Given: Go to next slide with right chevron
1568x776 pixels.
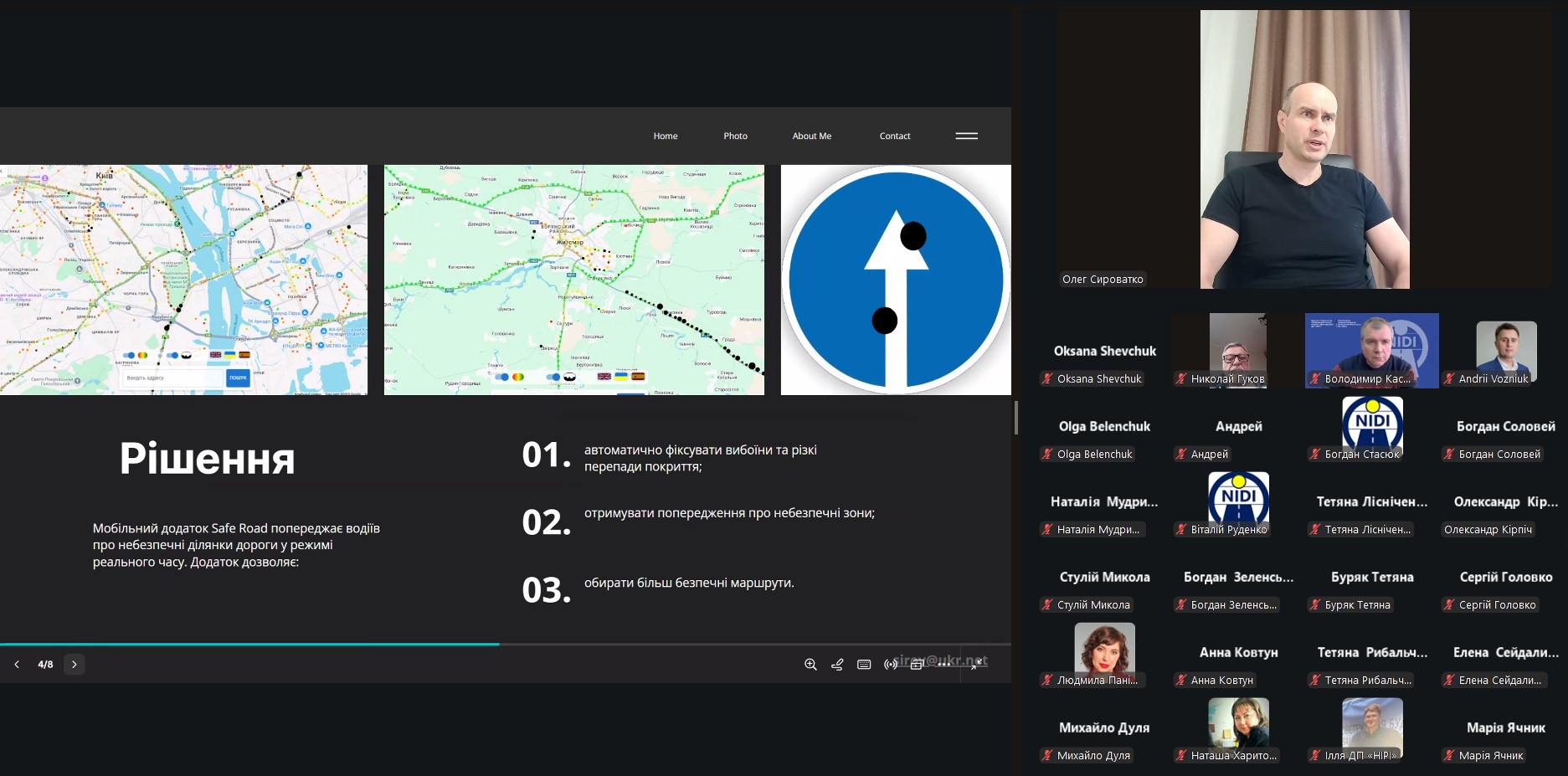Looking at the screenshot, I should [x=75, y=665].
